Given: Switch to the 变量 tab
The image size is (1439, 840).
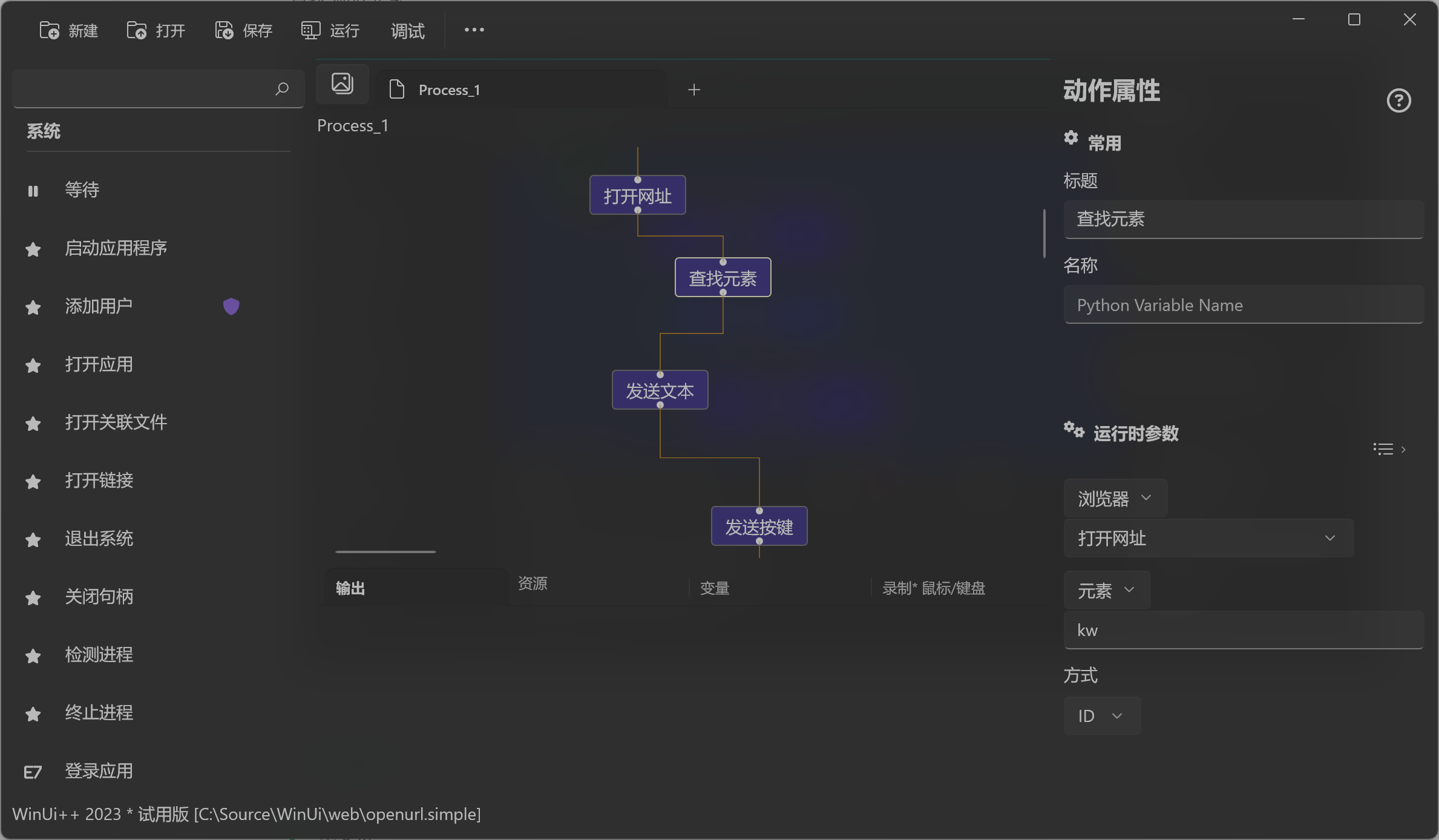Looking at the screenshot, I should 715,588.
